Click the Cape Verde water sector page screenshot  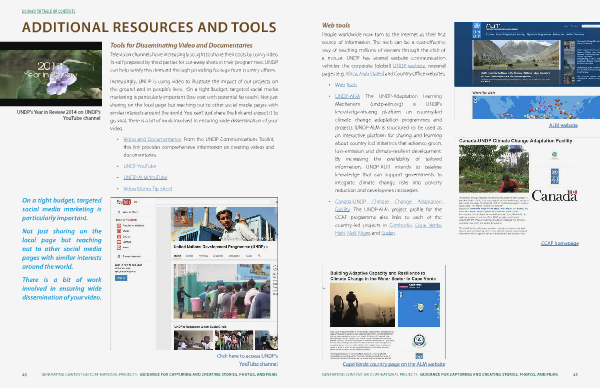(384, 312)
